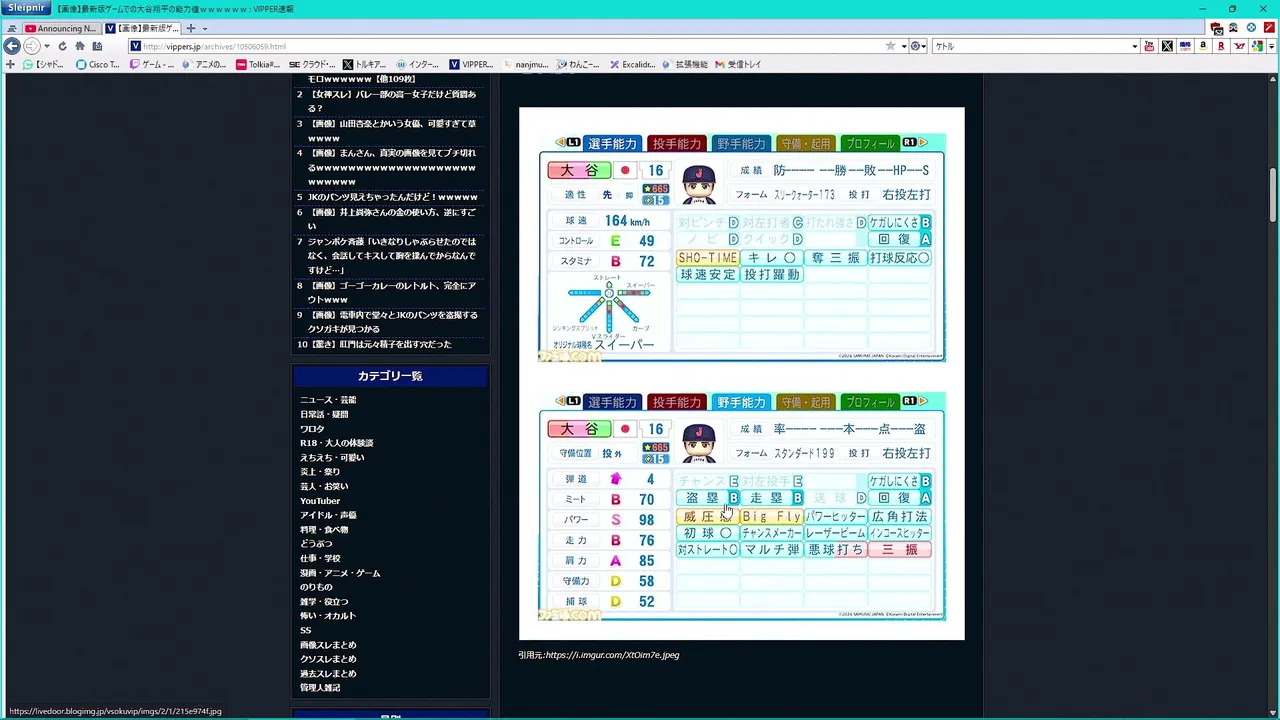The width and height of the screenshot is (1280, 720).
Task: Click the blue round extension icon
Action: [x=1251, y=28]
